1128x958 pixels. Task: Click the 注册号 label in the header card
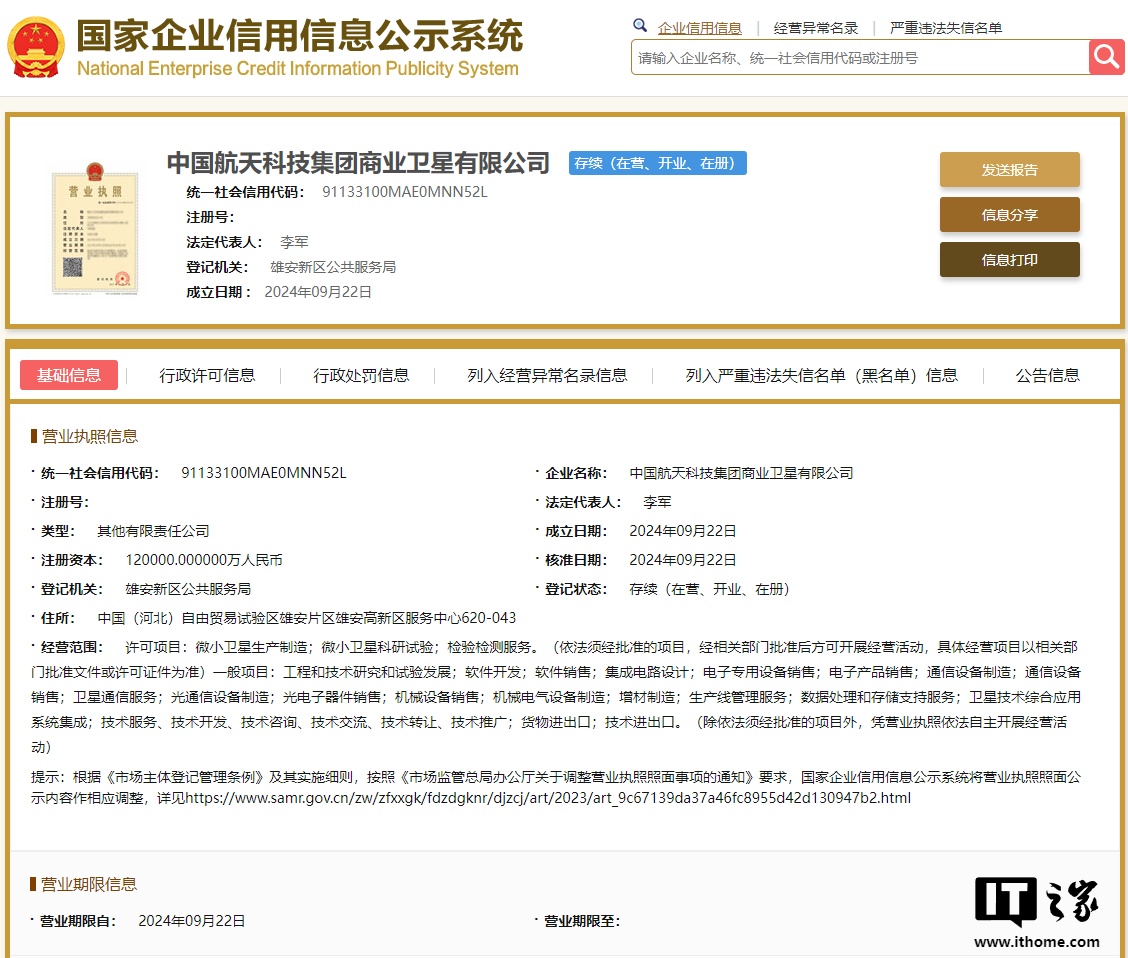(x=210, y=217)
